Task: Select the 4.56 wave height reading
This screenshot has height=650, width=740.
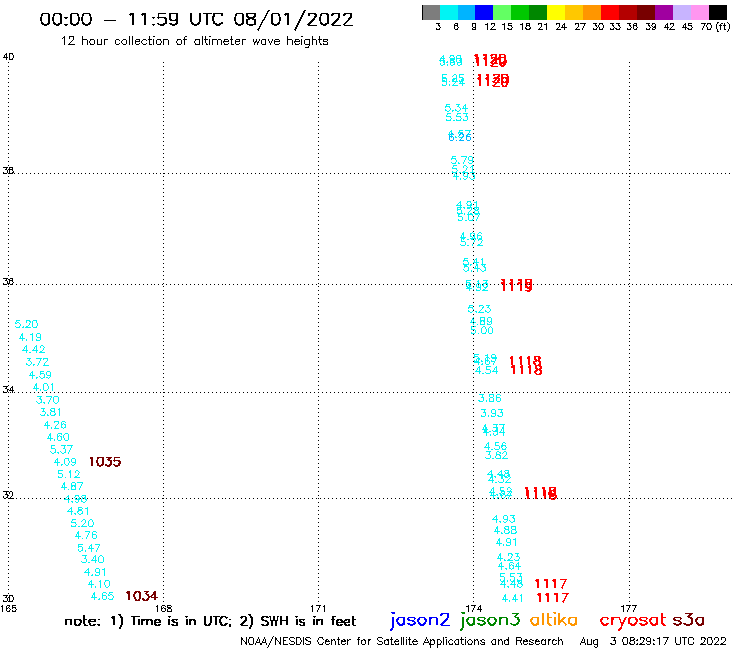Action: [495, 446]
